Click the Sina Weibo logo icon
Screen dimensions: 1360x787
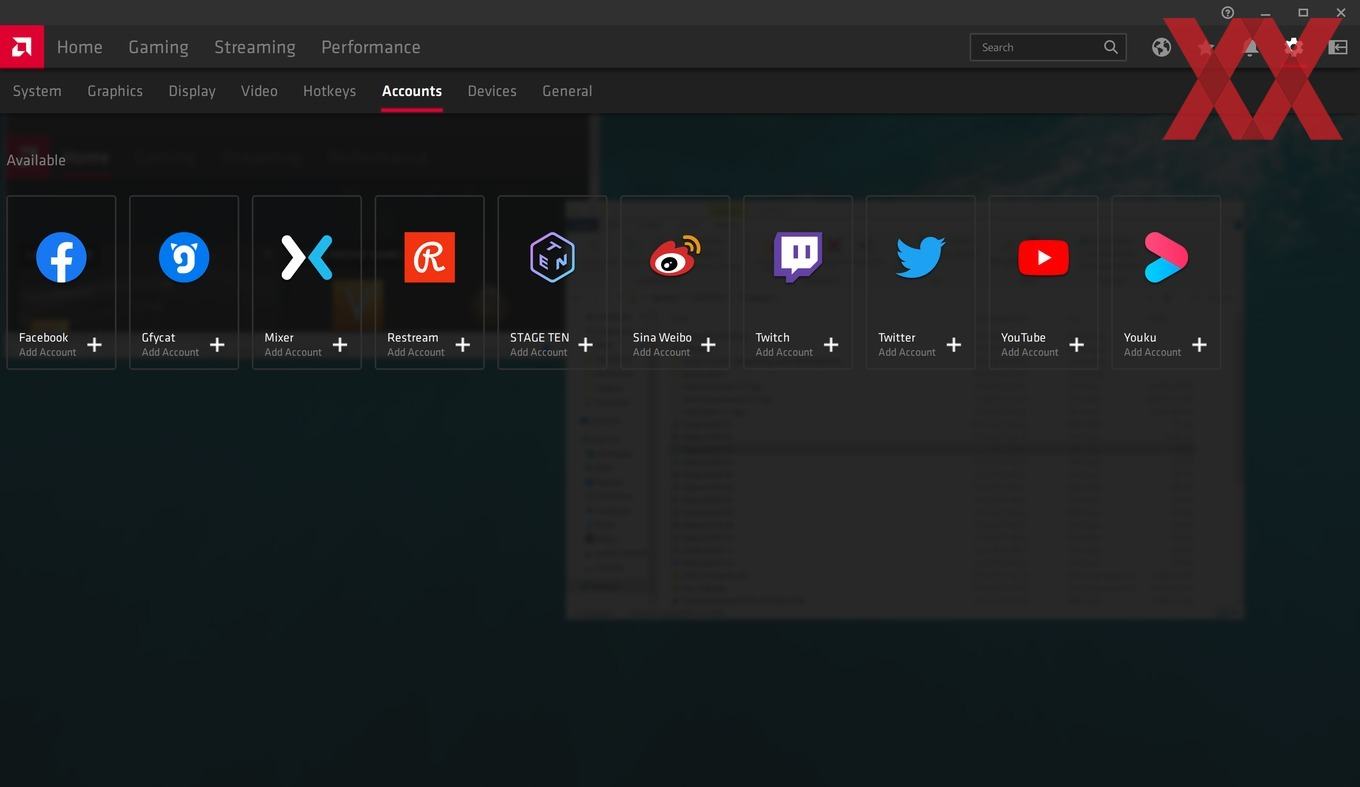click(x=675, y=257)
